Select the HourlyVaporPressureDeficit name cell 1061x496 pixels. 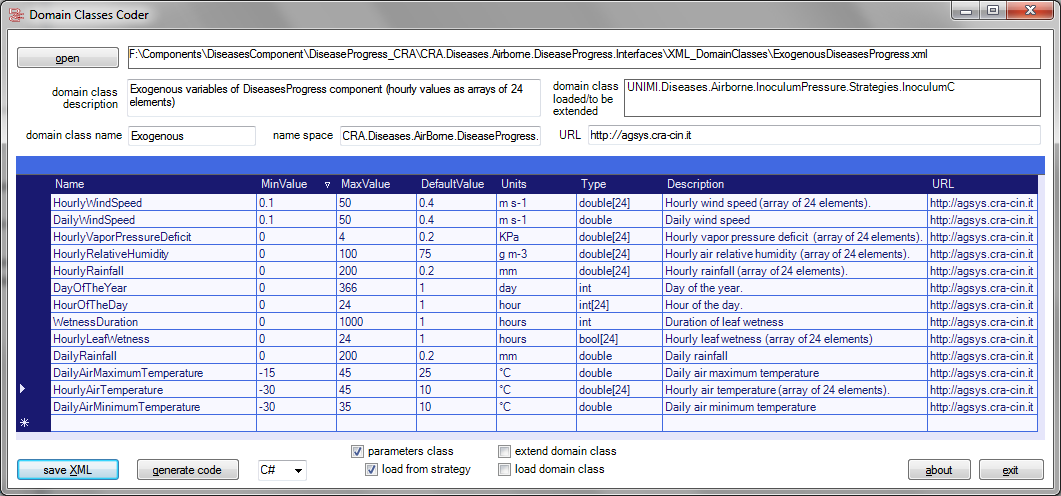pyautogui.click(x=154, y=237)
